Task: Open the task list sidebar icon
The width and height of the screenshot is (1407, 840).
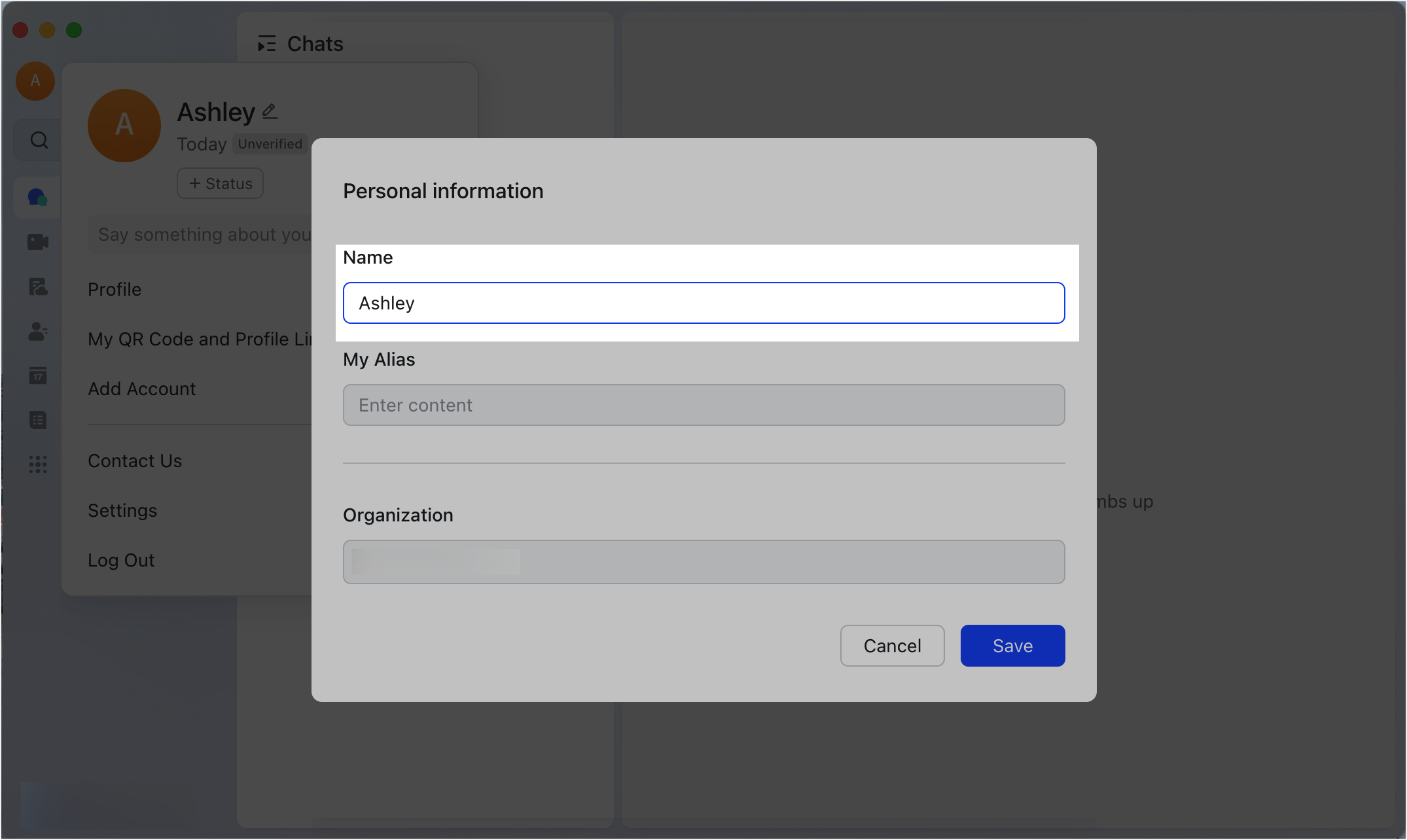Action: pos(37,420)
